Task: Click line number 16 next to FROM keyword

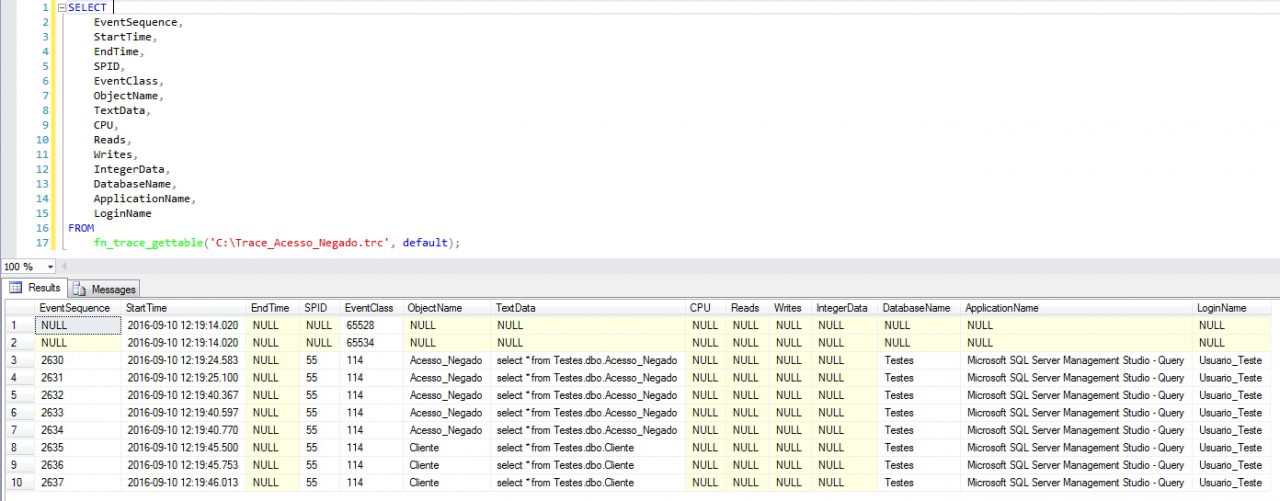Action: [x=41, y=228]
